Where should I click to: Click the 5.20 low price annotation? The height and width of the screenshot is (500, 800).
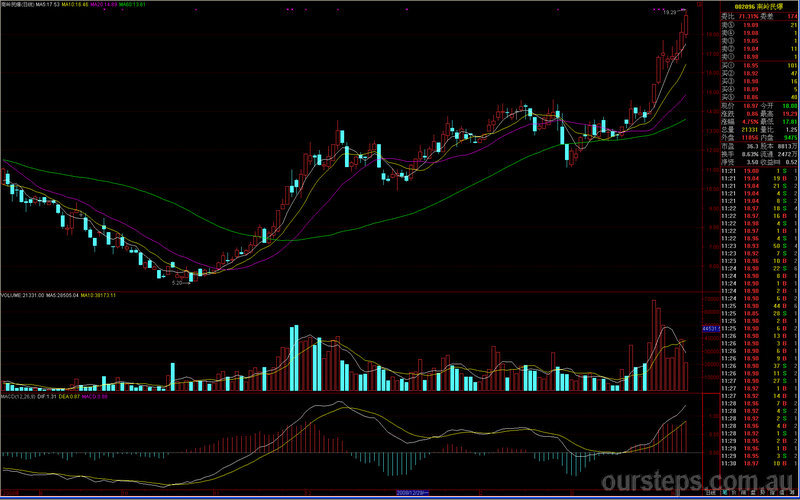click(x=177, y=282)
